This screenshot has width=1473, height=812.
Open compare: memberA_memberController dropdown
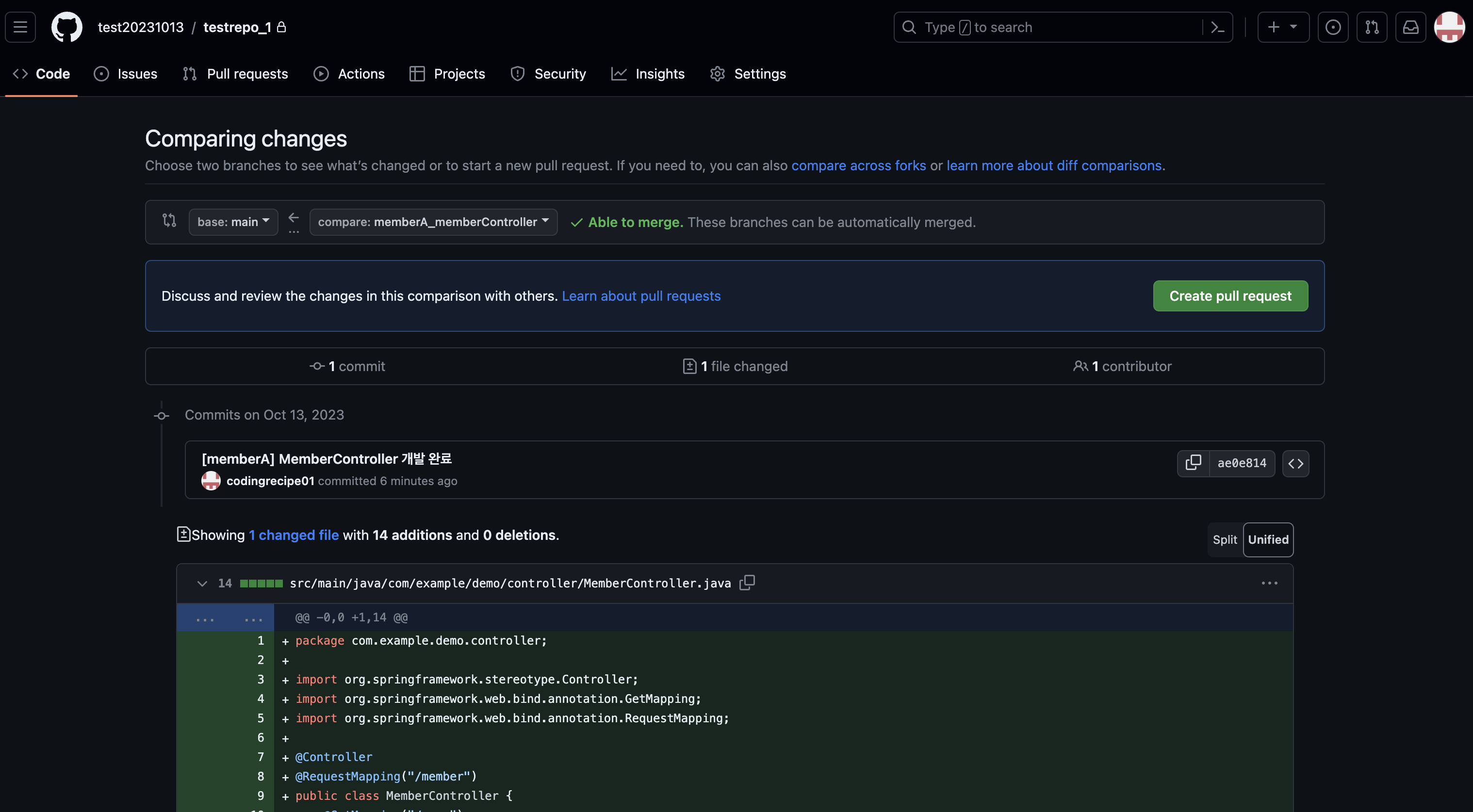tap(433, 222)
